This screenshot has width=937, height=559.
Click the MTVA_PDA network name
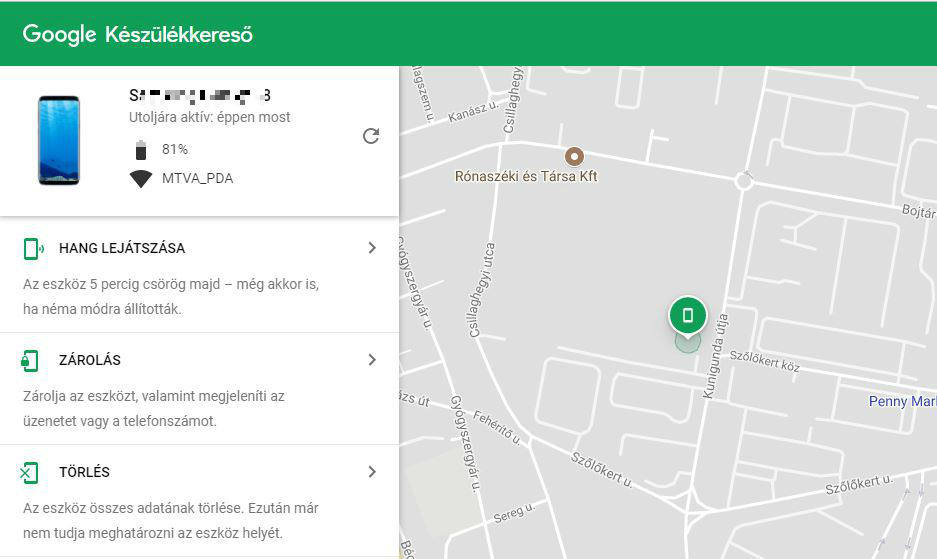coord(197,179)
